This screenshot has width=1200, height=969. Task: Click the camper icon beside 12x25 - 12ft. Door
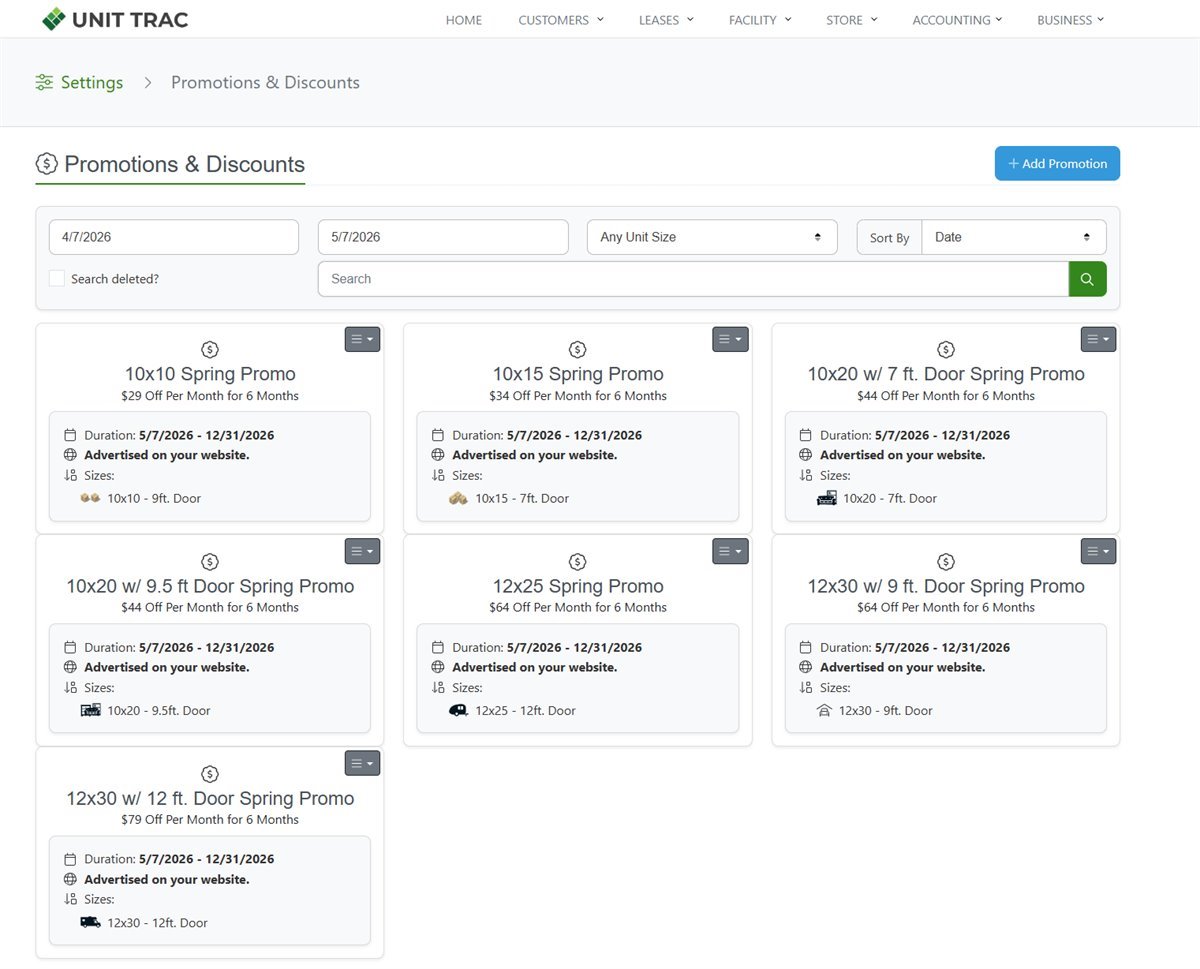[458, 710]
